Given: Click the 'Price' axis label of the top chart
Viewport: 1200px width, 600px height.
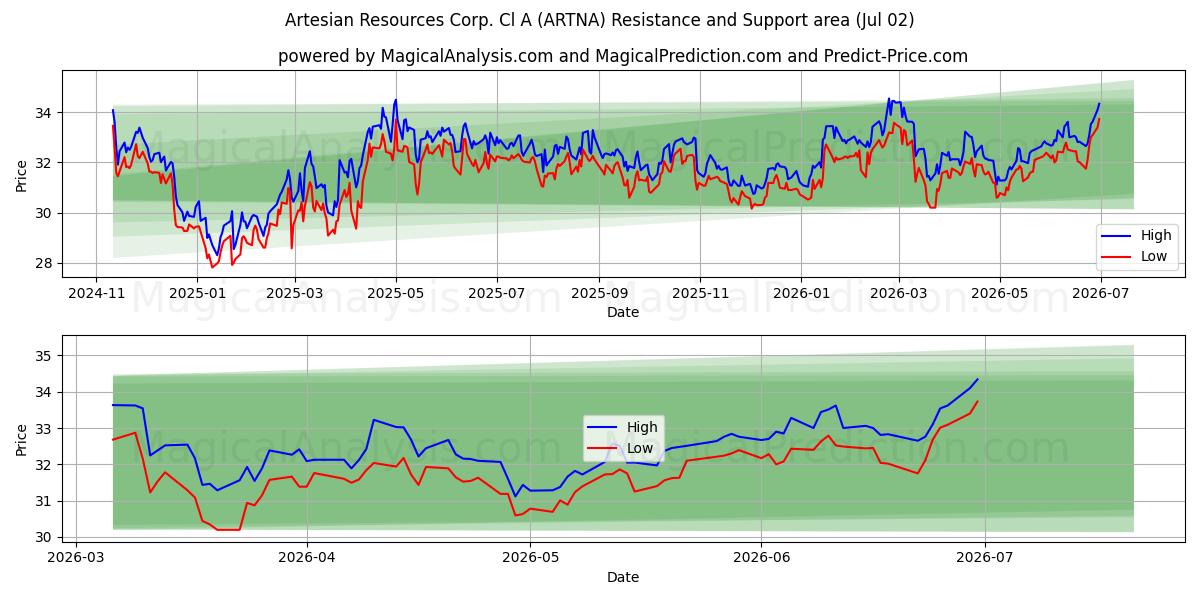Looking at the screenshot, I should (22, 174).
